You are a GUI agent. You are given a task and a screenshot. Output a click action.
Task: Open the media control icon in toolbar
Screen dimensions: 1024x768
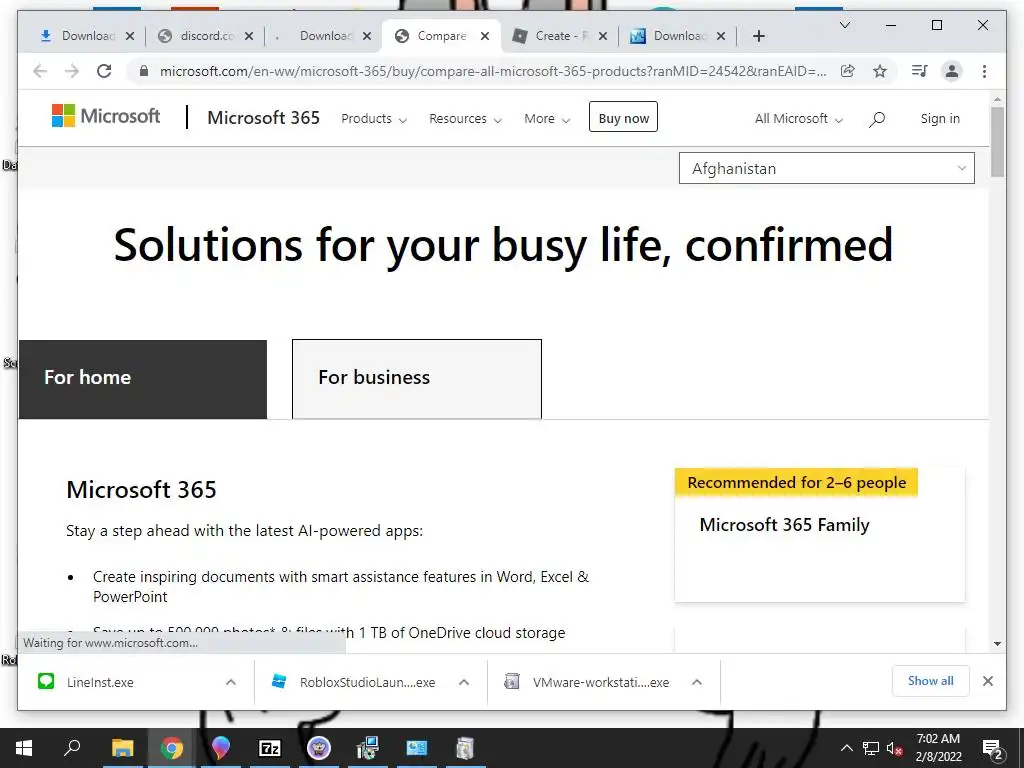tap(920, 71)
